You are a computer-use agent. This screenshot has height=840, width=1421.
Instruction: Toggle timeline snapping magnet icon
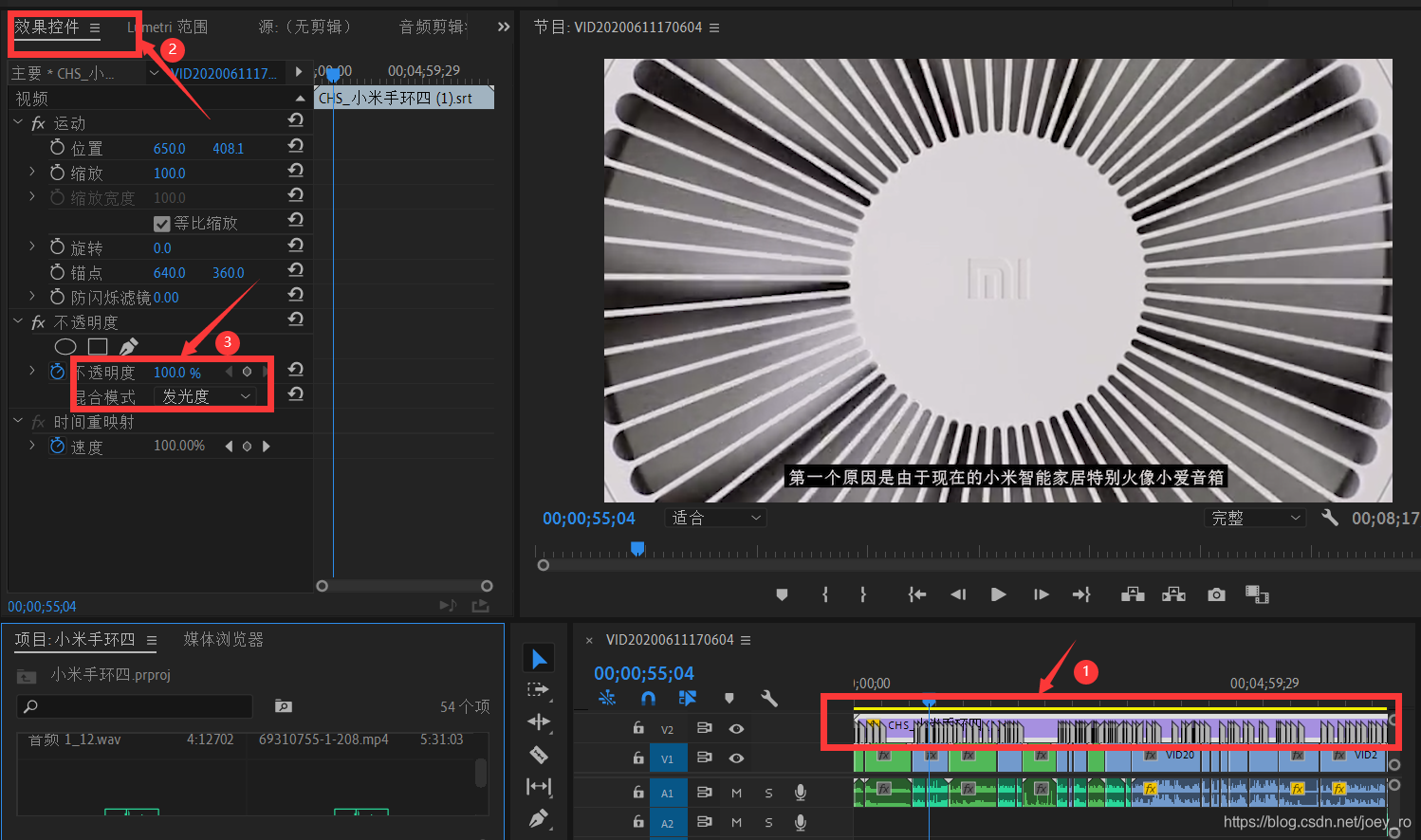click(x=648, y=699)
